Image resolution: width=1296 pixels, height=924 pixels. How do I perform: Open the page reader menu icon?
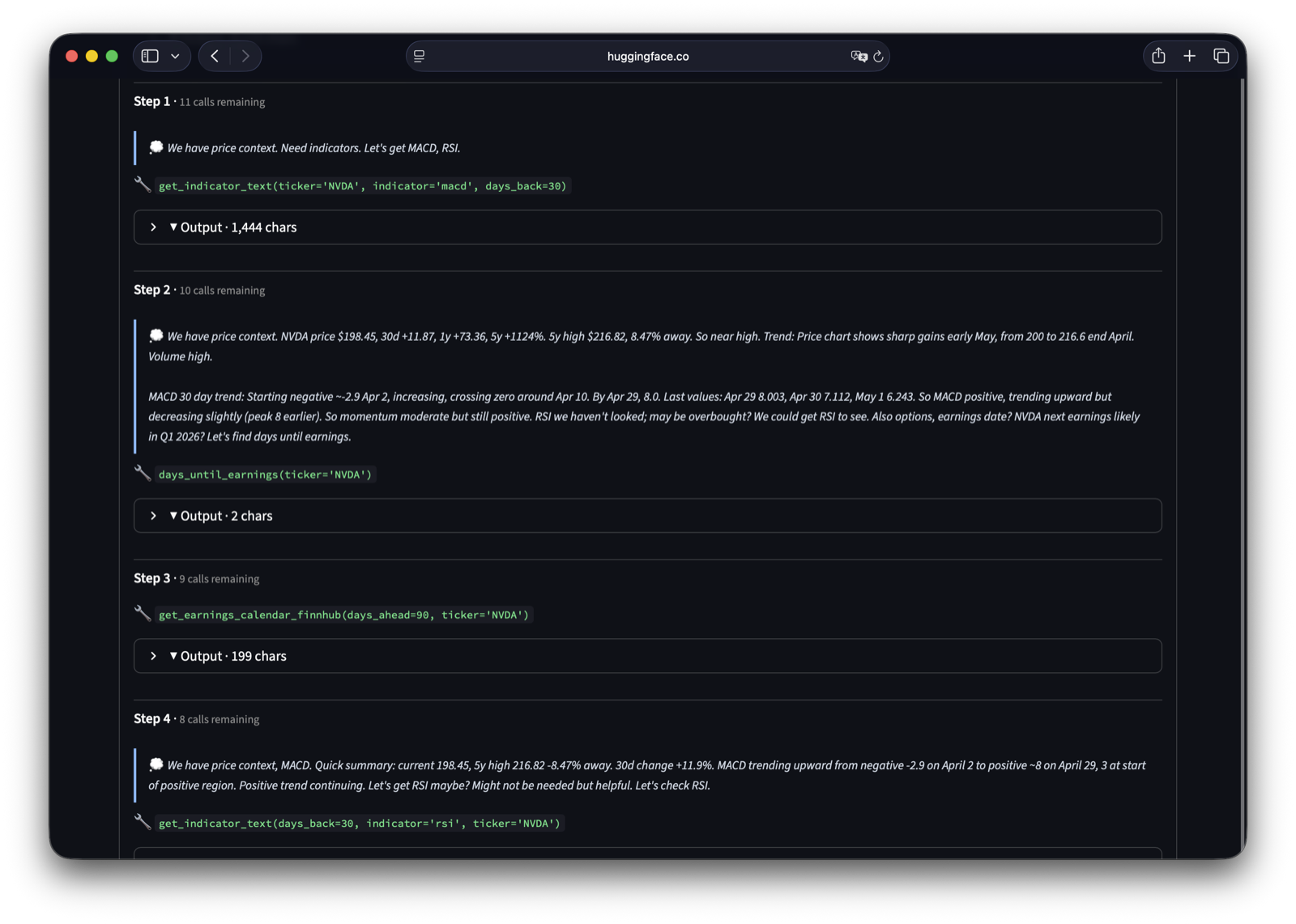point(420,56)
